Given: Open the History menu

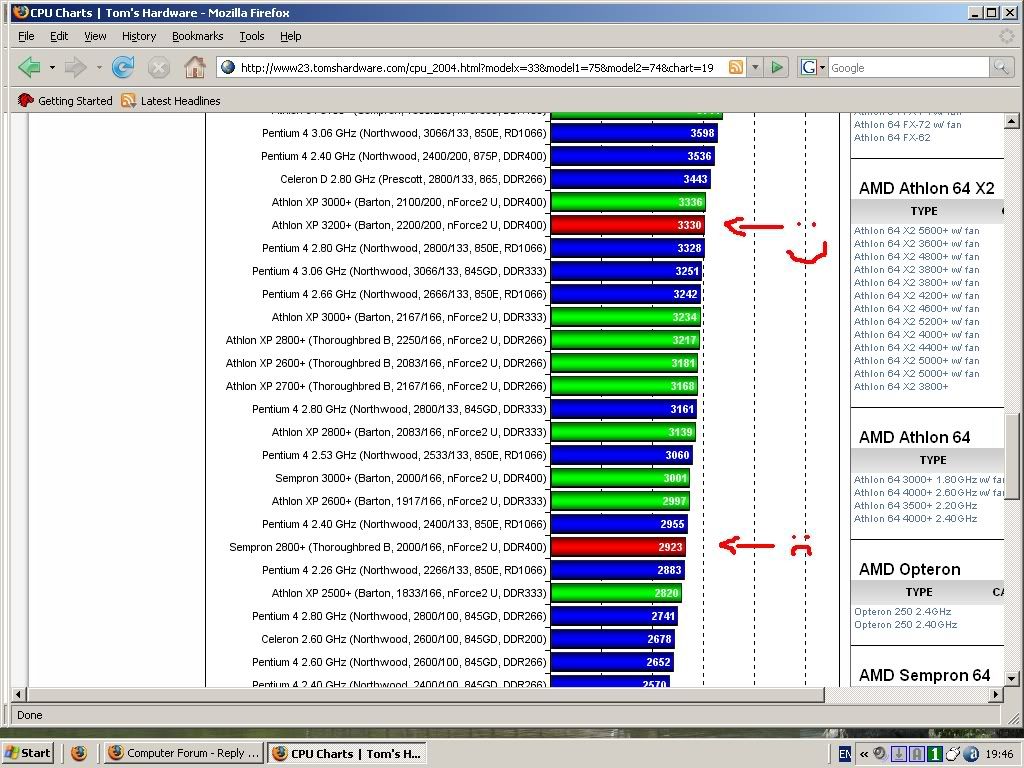Looking at the screenshot, I should 139,36.
